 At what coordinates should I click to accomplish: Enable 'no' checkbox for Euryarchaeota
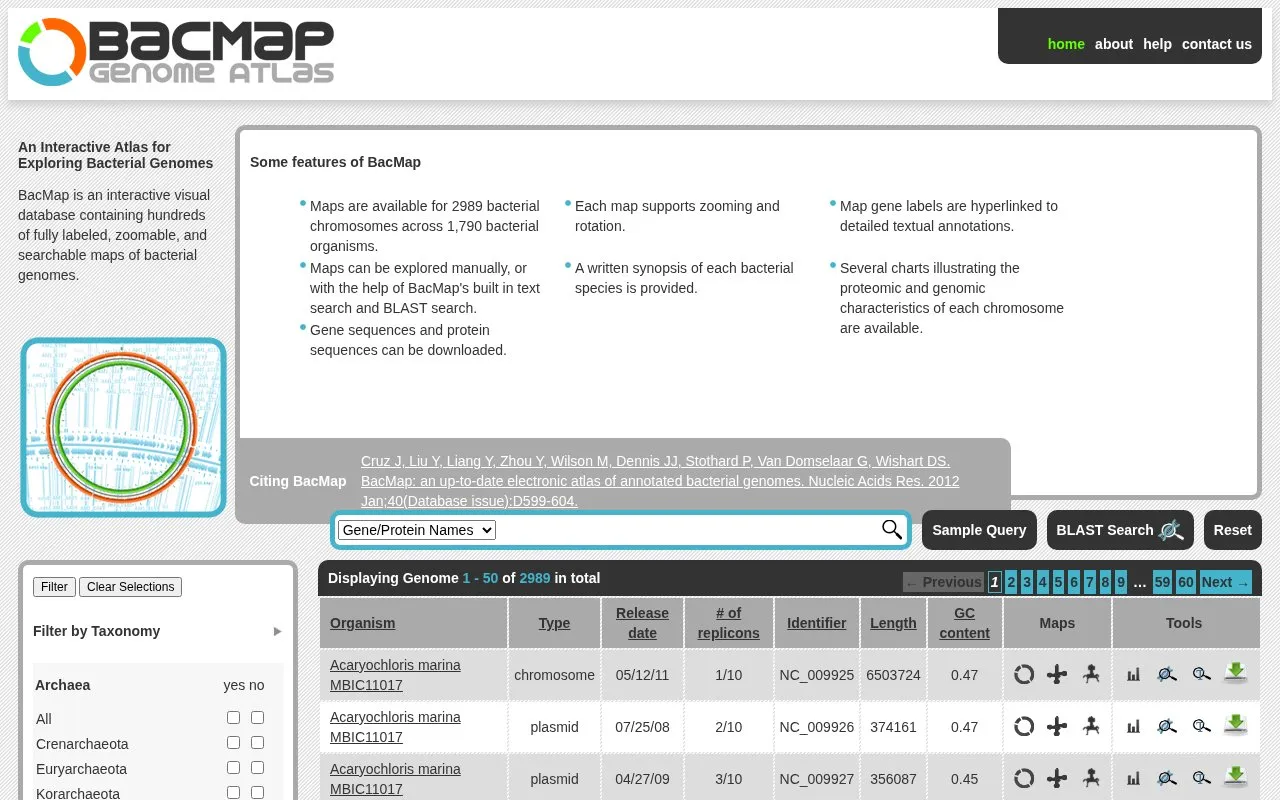(257, 768)
